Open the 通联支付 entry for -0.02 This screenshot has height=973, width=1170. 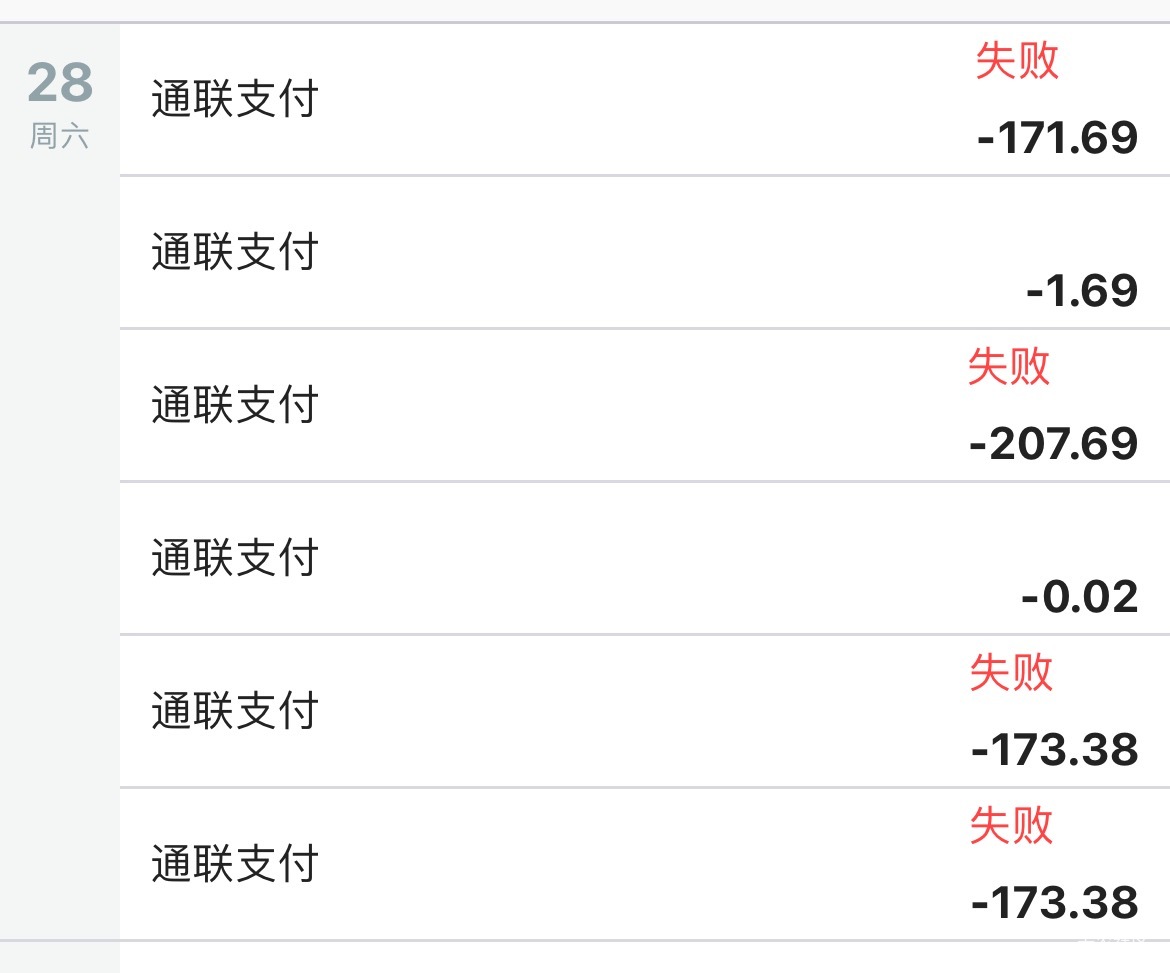click(x=234, y=558)
